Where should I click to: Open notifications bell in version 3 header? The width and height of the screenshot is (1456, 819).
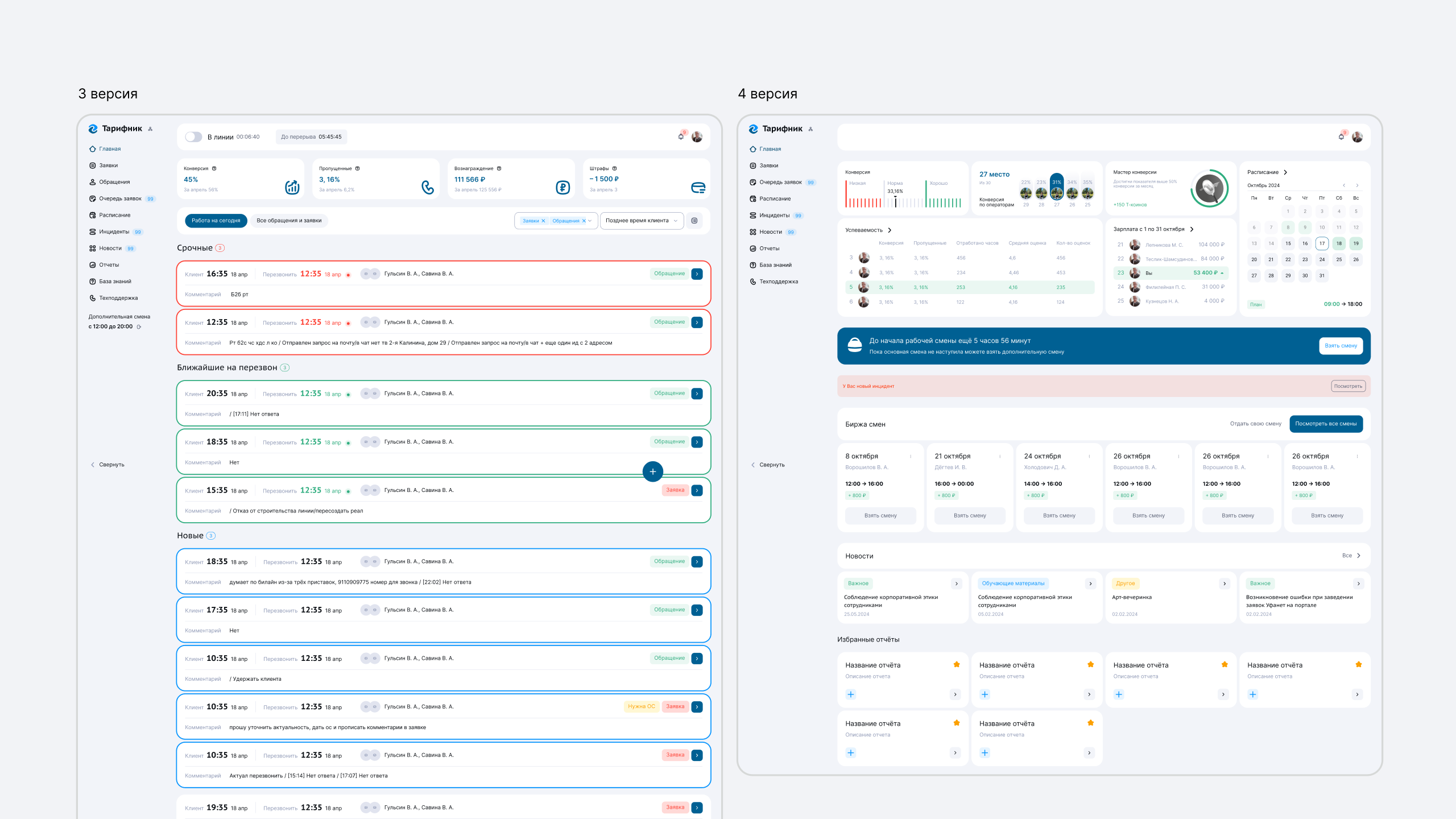click(x=681, y=136)
